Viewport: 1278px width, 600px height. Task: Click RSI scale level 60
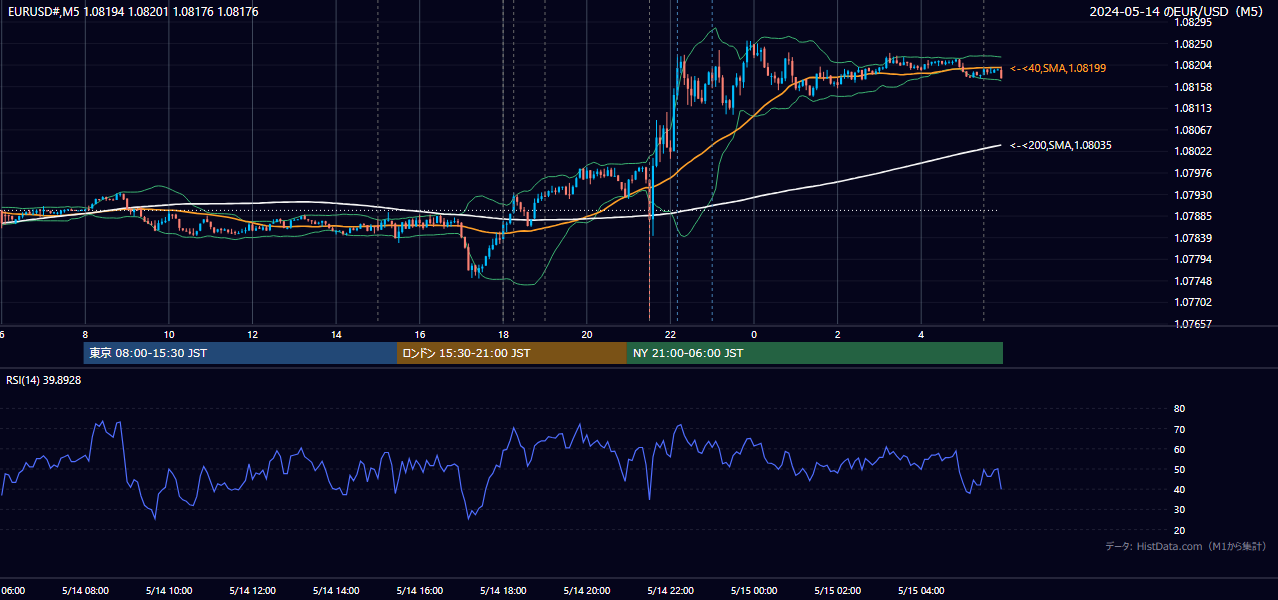tap(1180, 449)
